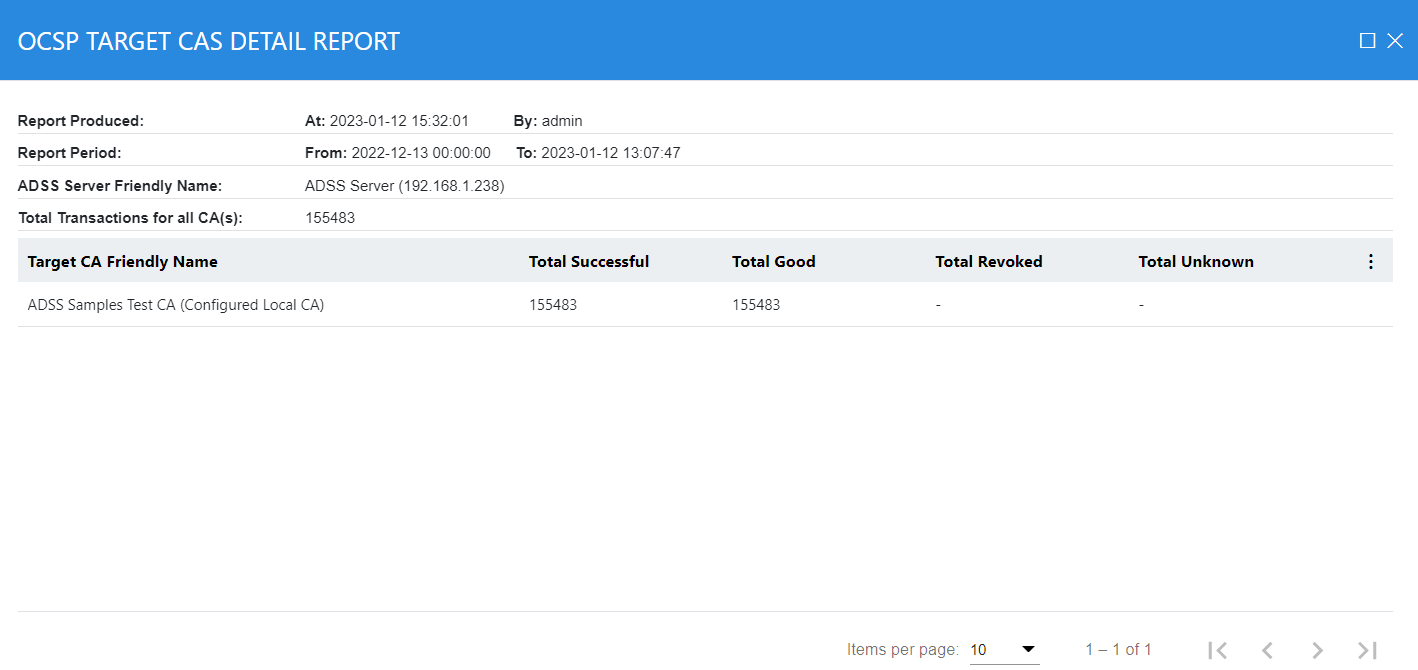The height and width of the screenshot is (670, 1418).
Task: Click the ADSS Server (192.168.1.238) text
Action: pos(404,186)
